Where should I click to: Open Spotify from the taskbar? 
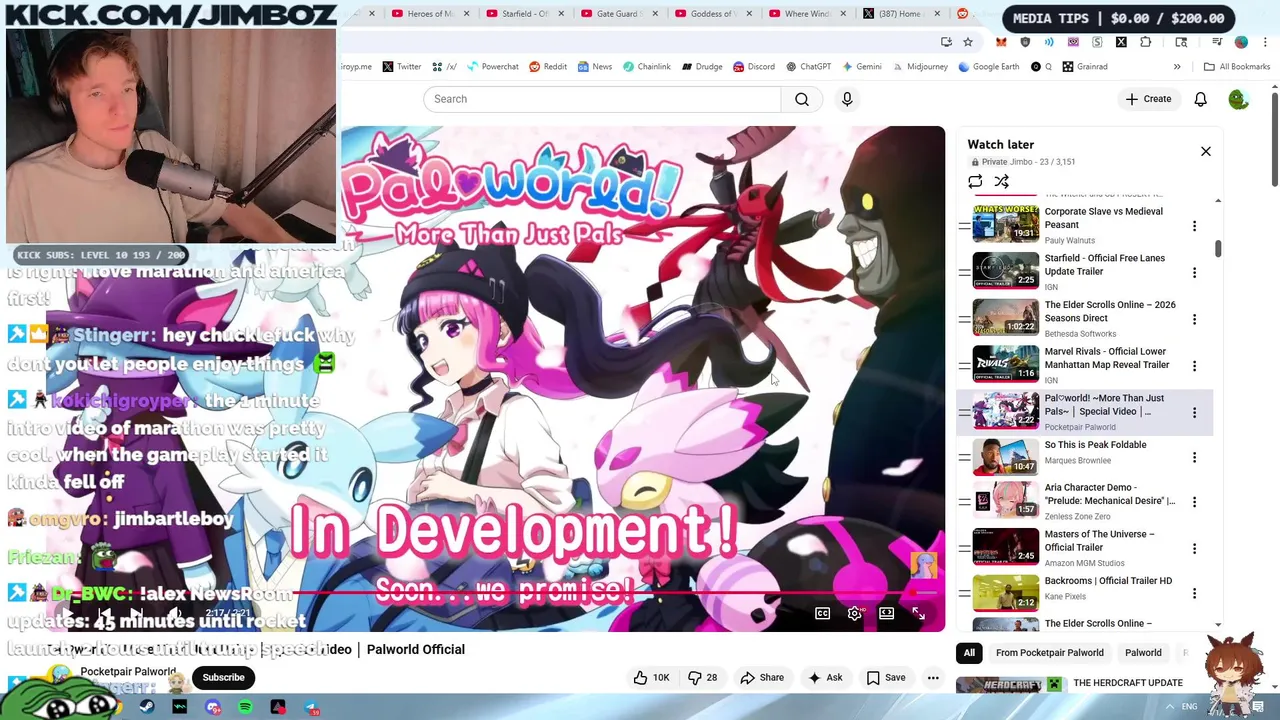click(245, 708)
